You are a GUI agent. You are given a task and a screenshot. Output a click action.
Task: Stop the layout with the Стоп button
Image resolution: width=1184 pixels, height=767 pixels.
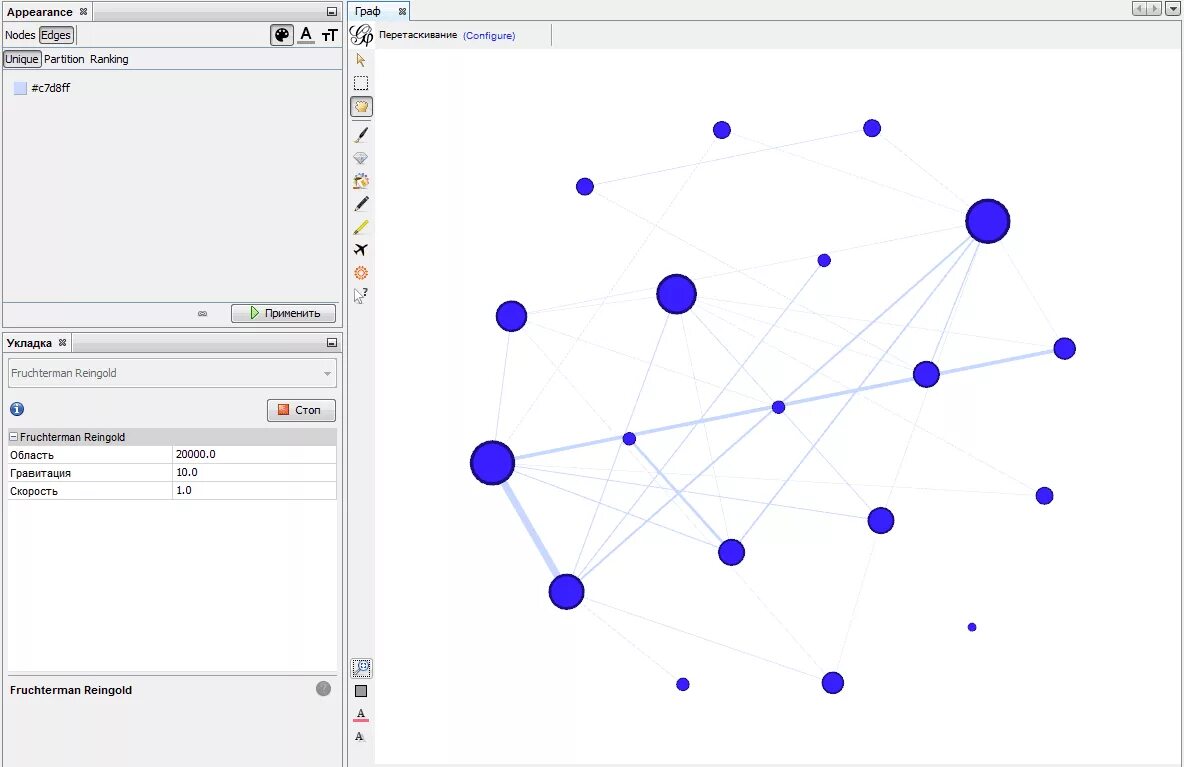click(301, 410)
